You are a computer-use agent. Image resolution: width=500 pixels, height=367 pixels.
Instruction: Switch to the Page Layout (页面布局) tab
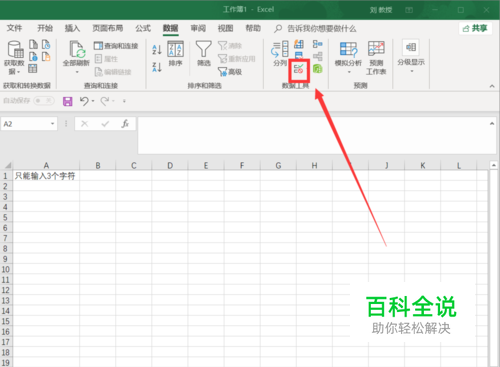click(x=108, y=28)
